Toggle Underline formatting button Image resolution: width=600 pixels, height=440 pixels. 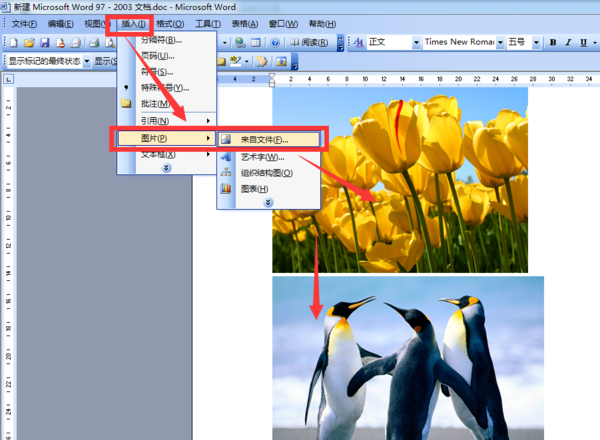click(x=582, y=42)
